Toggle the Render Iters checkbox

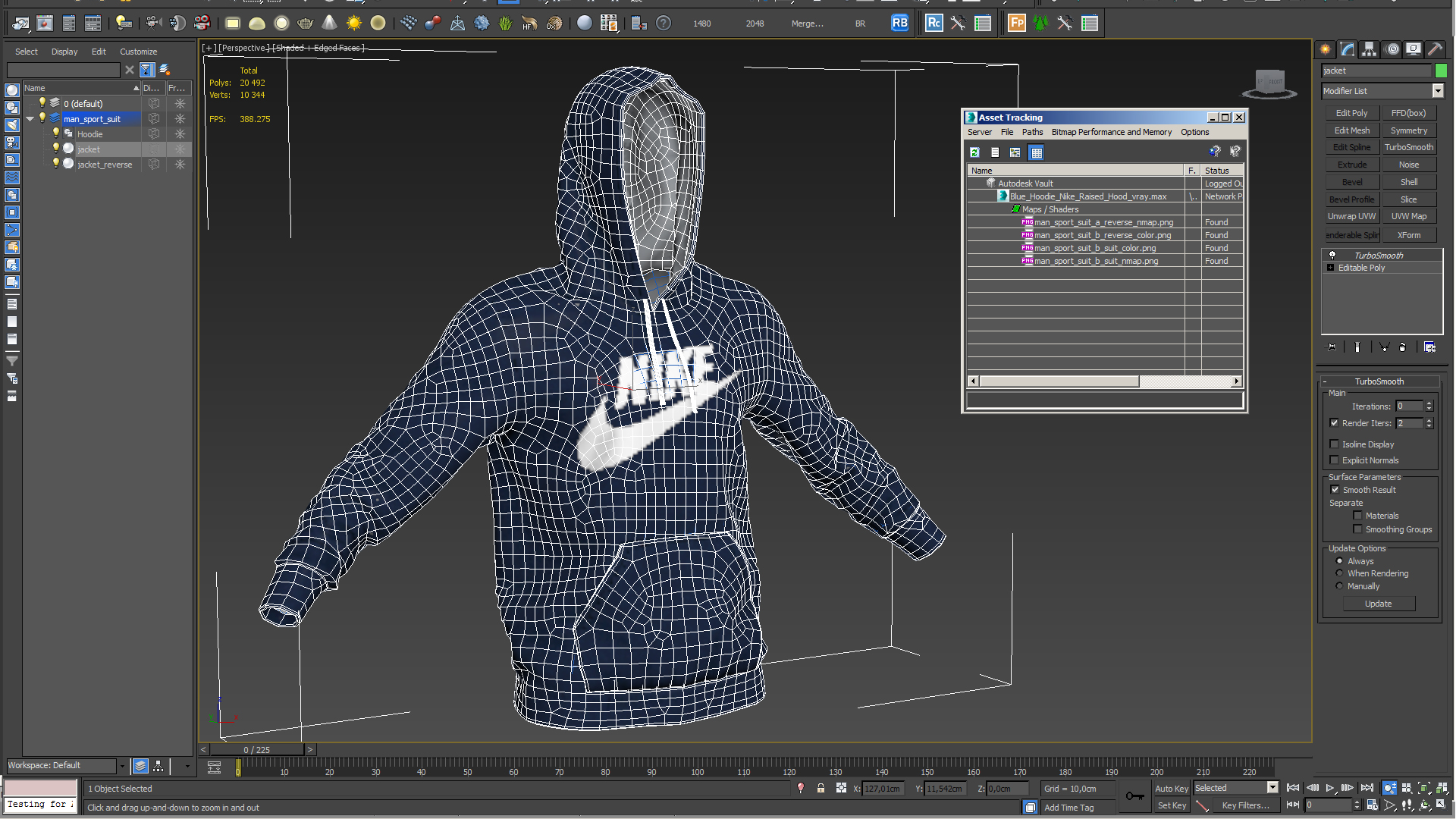pos(1334,423)
